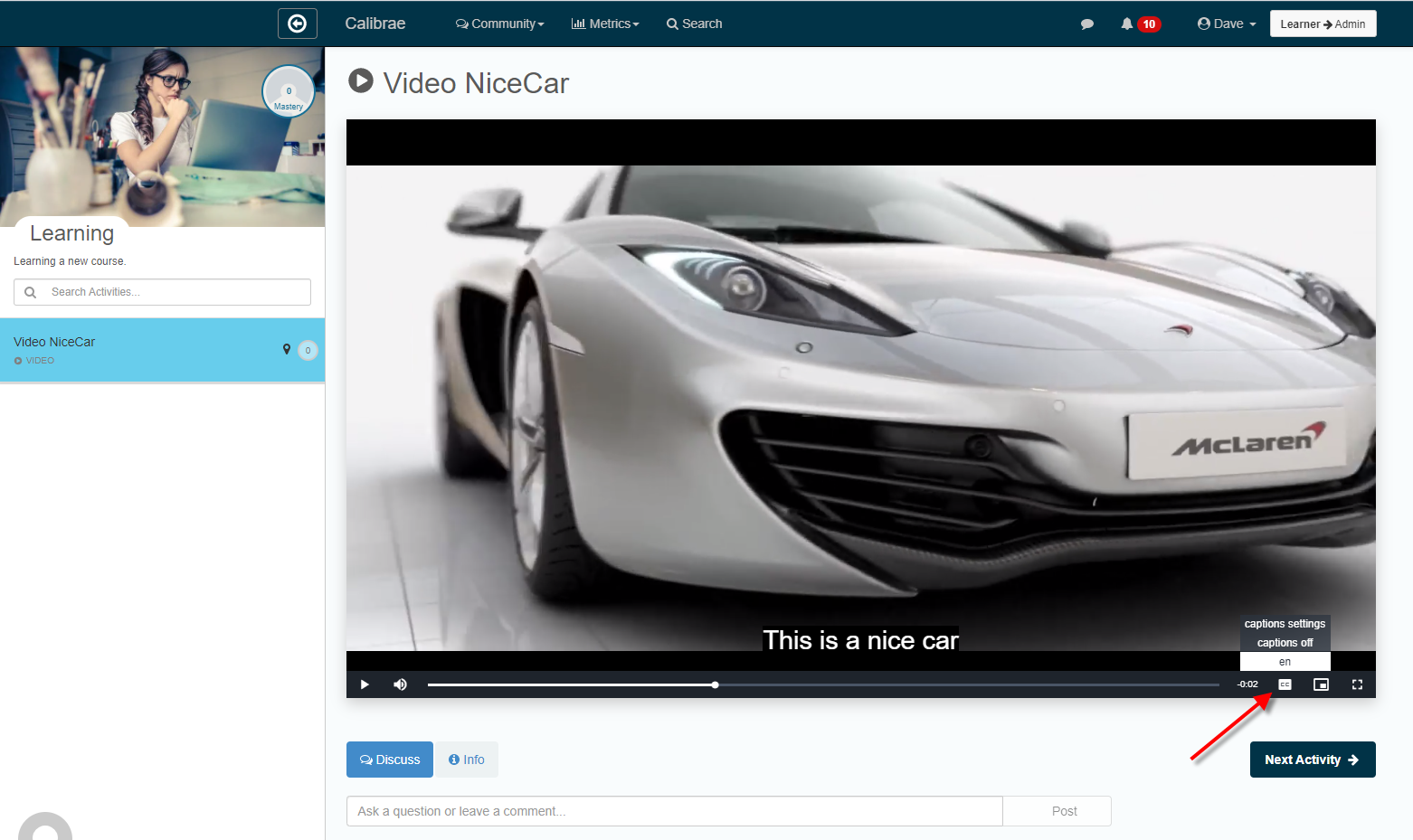Switch from Learner to Admin view

coord(1323,24)
